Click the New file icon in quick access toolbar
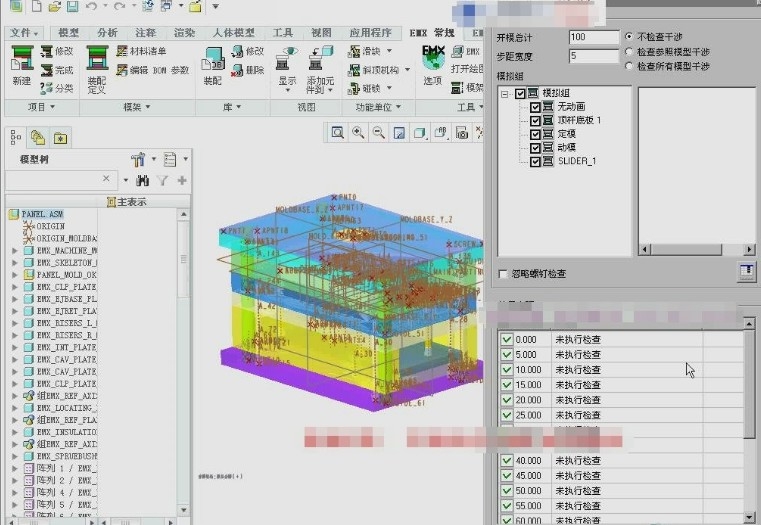This screenshot has height=525, width=761. coord(36,6)
